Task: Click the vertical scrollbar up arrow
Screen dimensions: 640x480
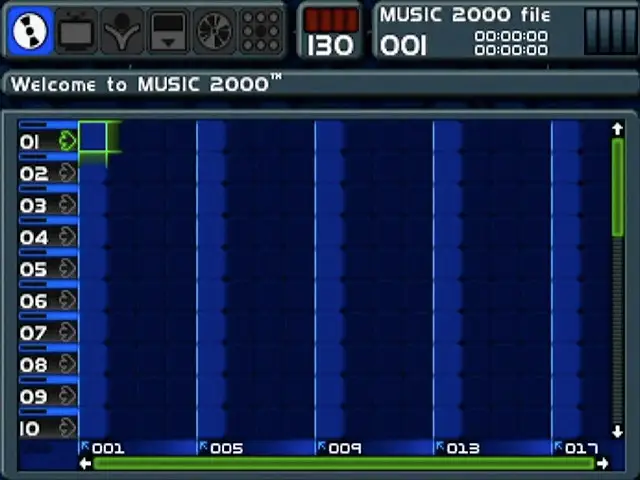Action: 617,129
